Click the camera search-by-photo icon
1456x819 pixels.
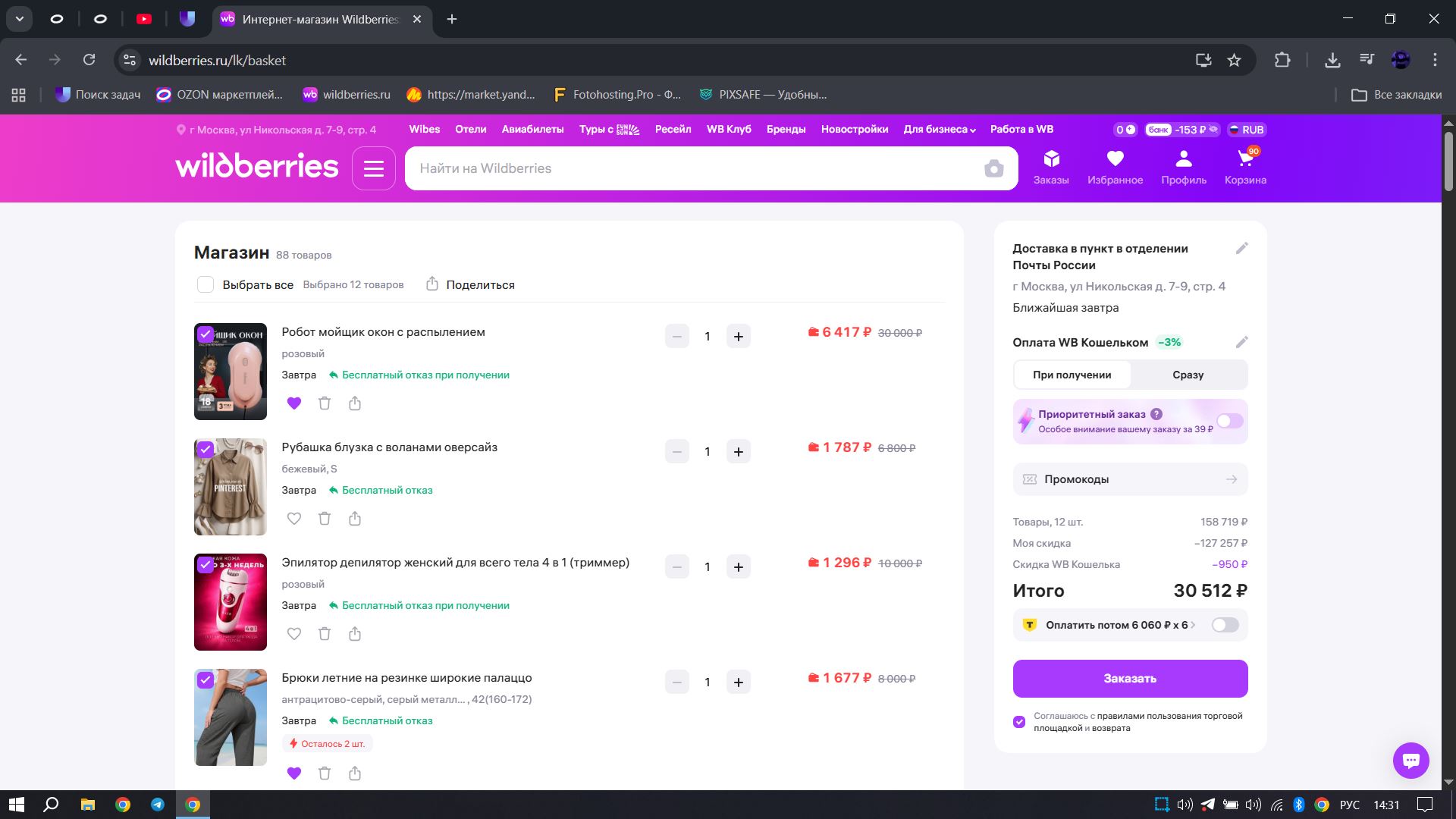click(993, 168)
